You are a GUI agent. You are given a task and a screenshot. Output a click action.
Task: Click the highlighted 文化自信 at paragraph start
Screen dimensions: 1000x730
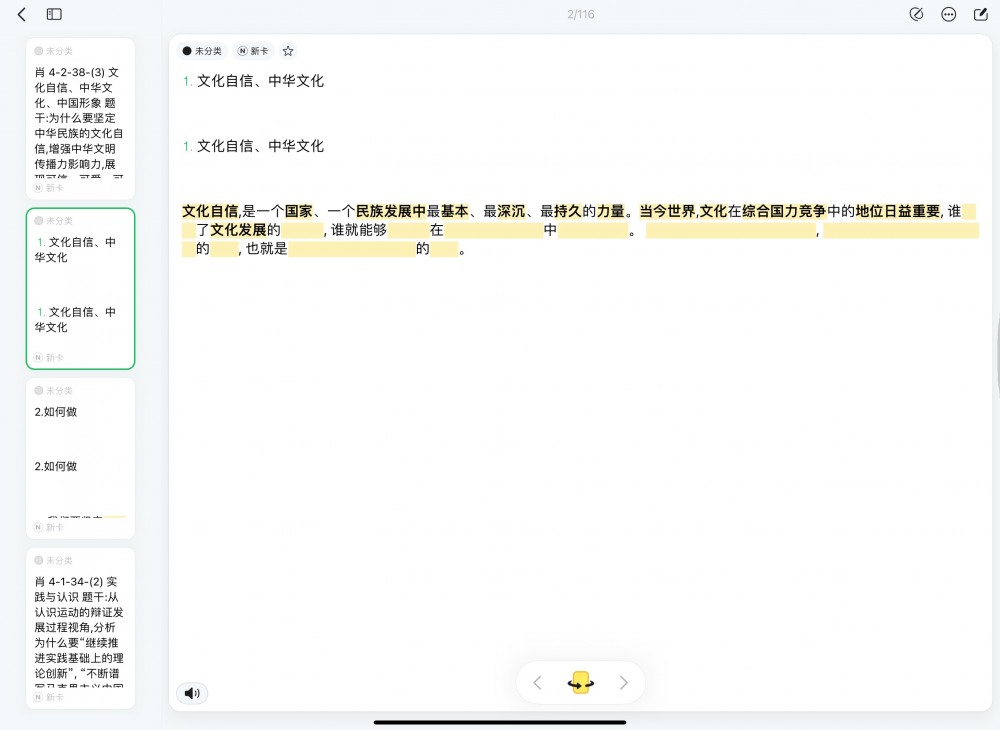click(210, 211)
